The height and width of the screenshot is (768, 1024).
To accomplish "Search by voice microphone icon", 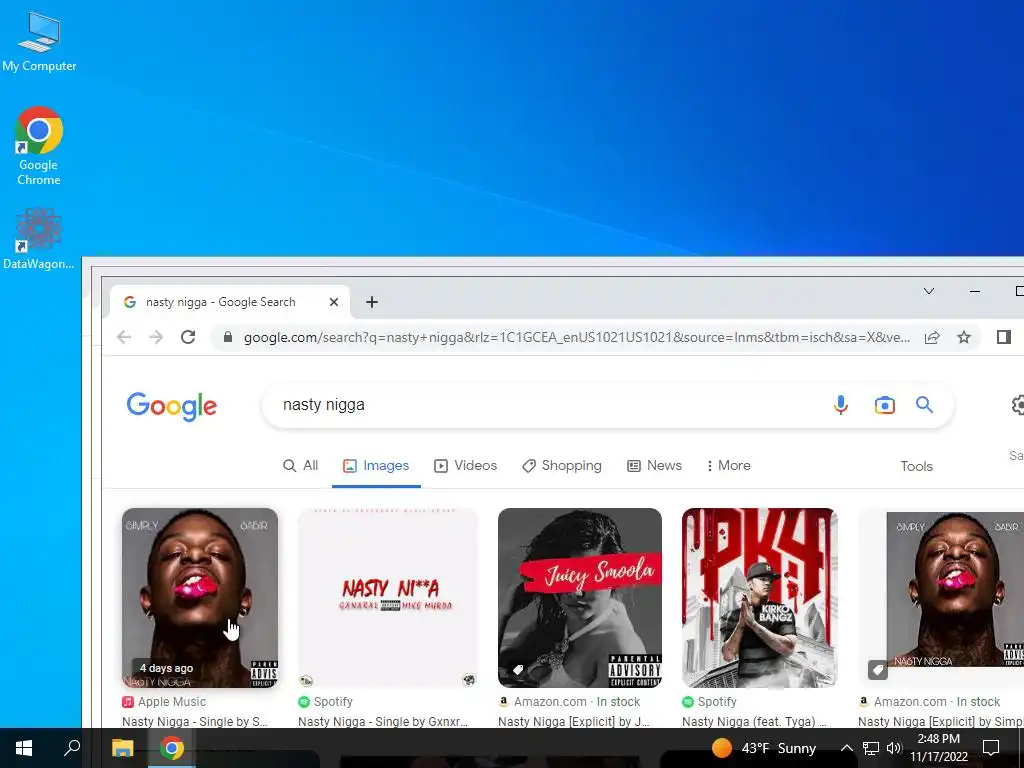I will [841, 405].
